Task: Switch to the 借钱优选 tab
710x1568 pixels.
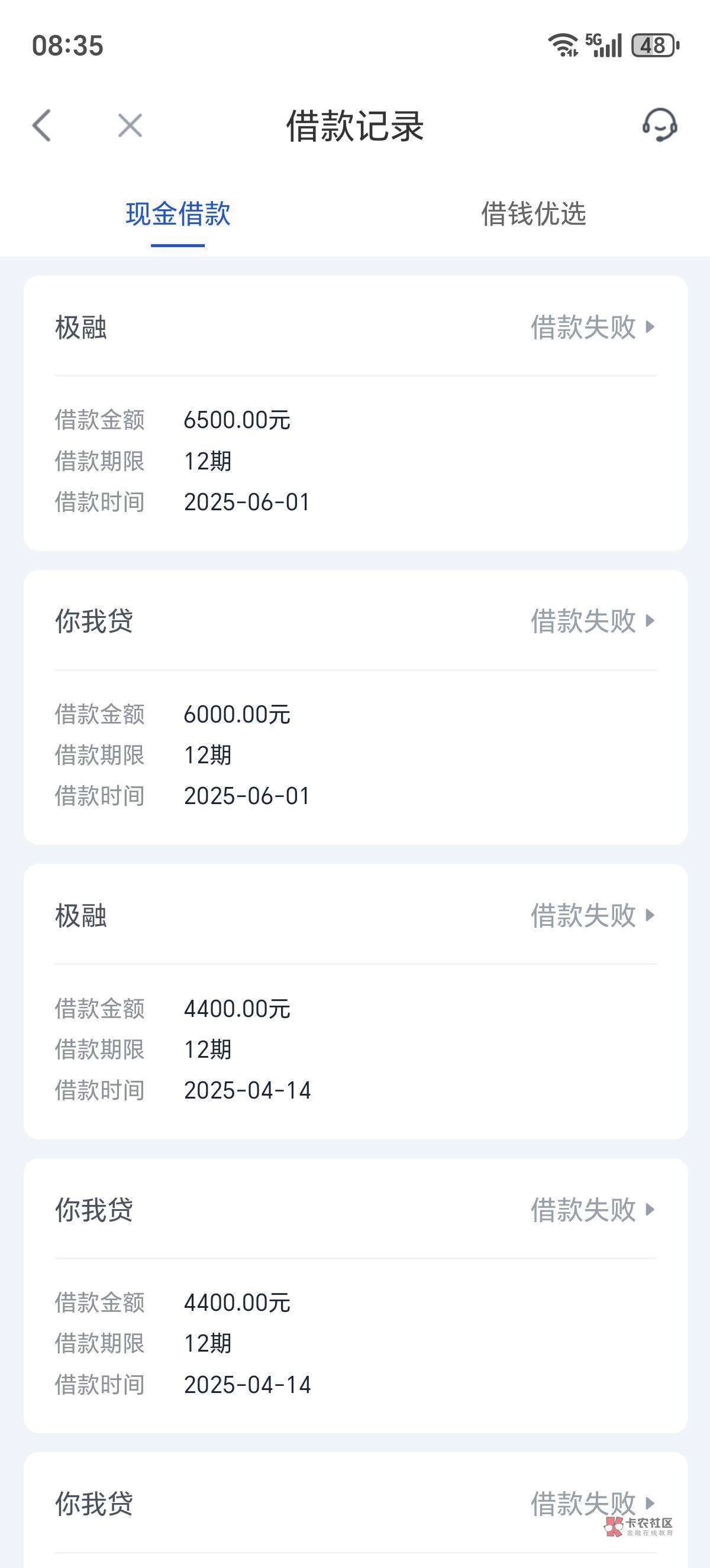Action: pos(534,214)
